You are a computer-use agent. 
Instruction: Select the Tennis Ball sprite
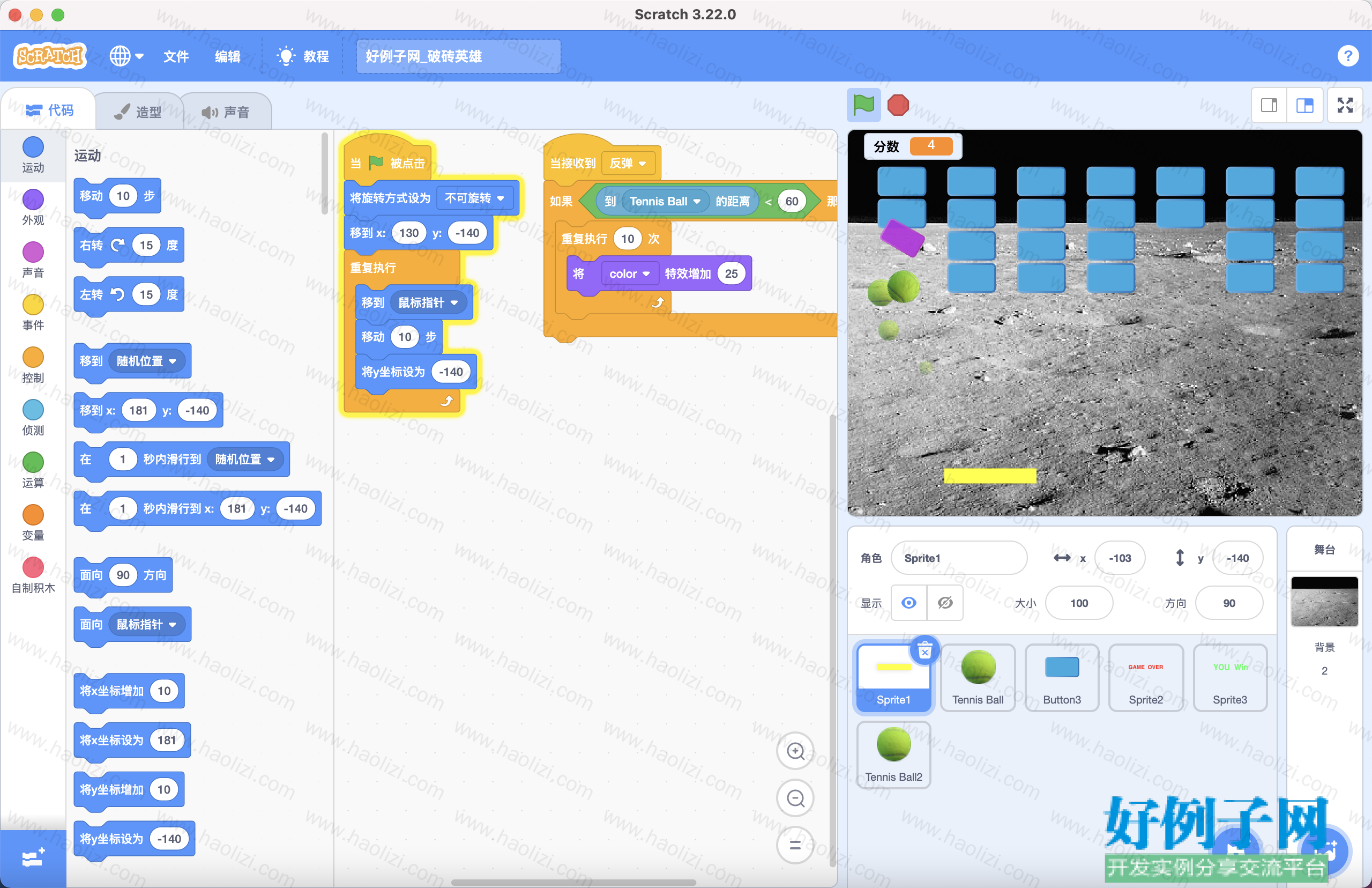coord(978,678)
